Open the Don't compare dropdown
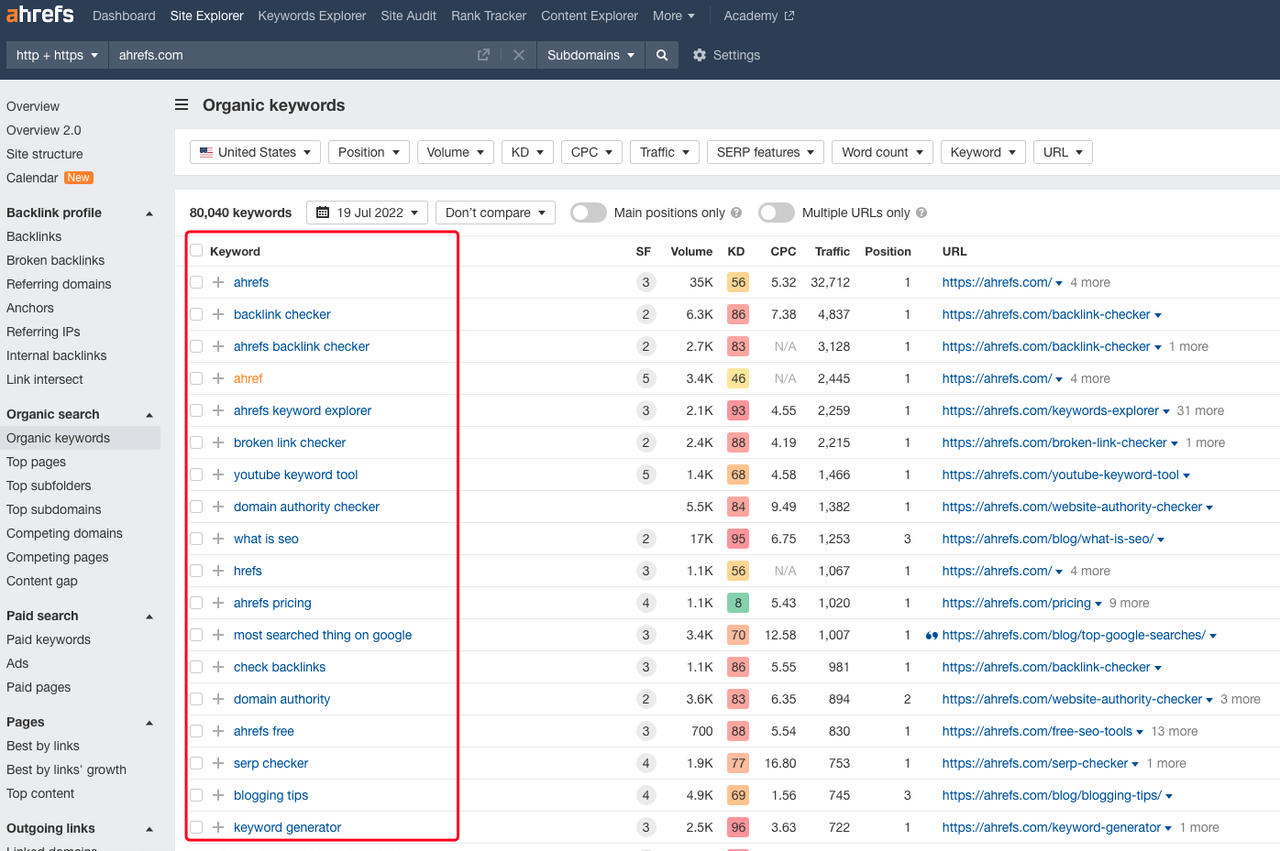 [x=495, y=212]
